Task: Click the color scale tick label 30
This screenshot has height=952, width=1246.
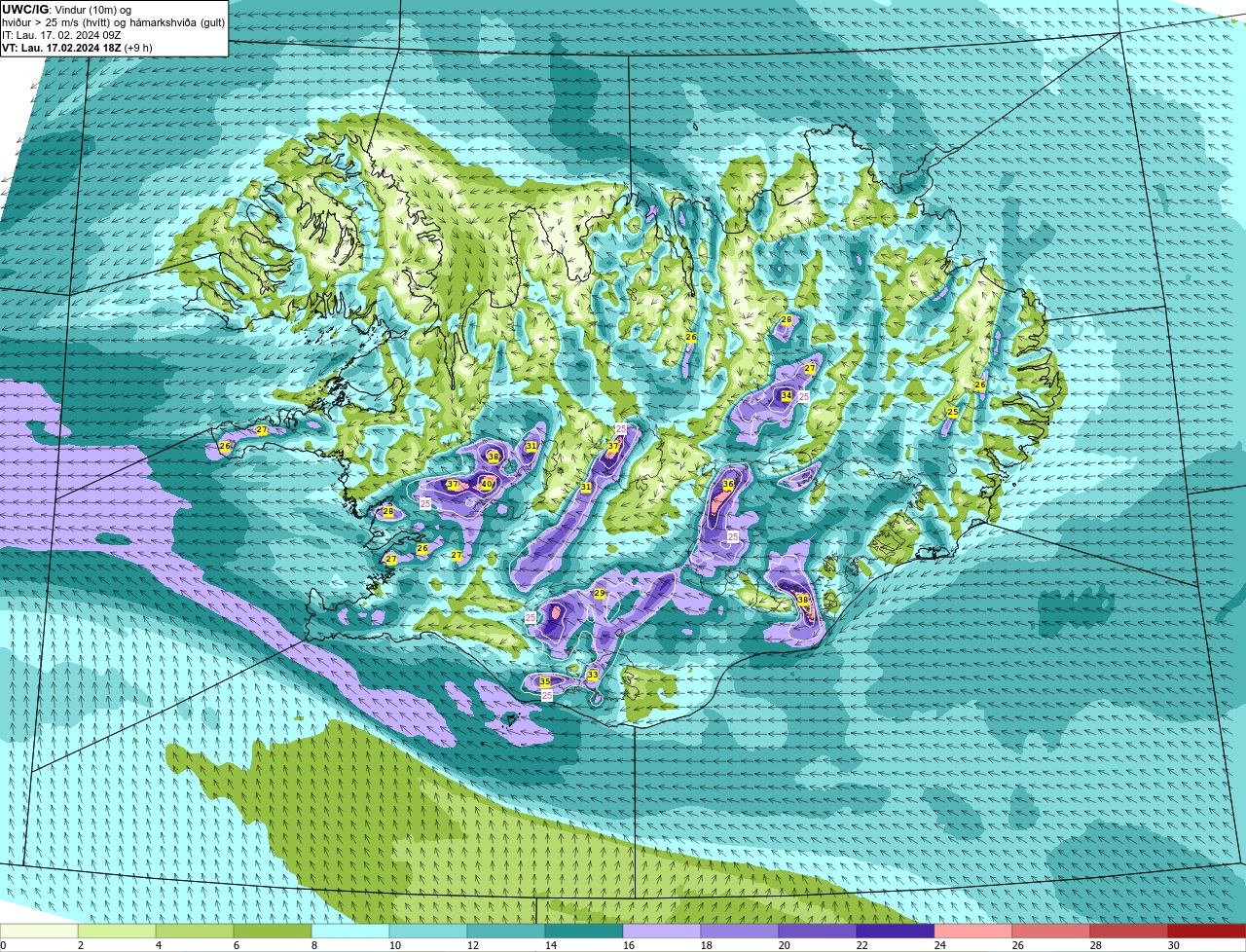Action: point(1174,945)
